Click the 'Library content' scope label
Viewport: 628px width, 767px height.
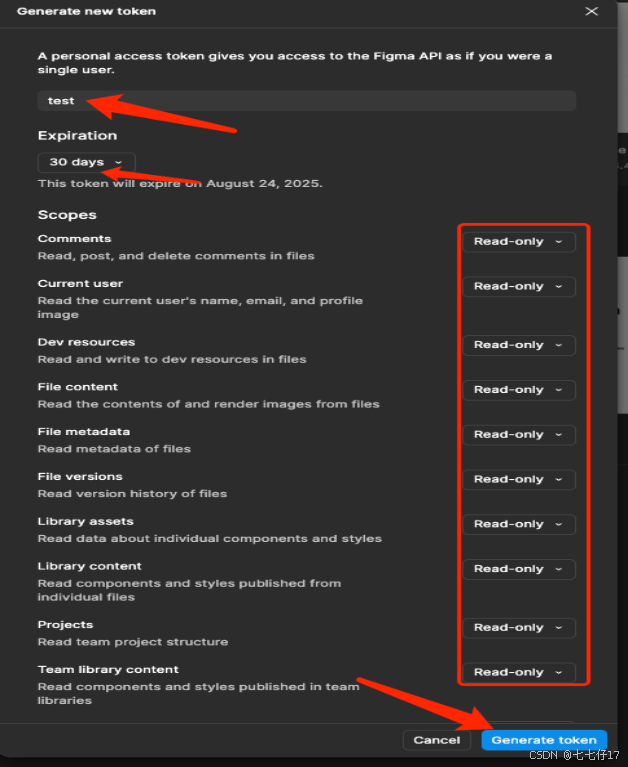pyautogui.click(x=90, y=566)
